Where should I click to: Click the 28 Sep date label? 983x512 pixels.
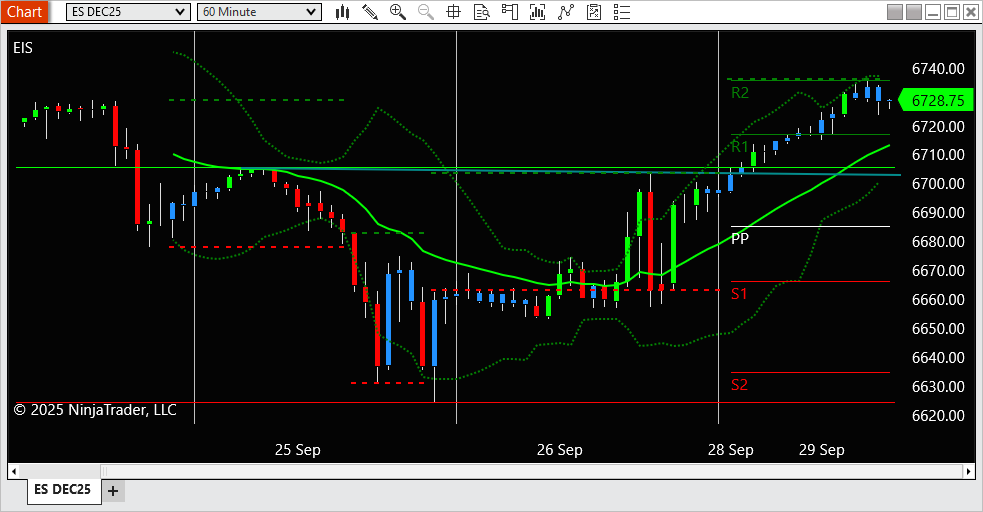pos(731,450)
